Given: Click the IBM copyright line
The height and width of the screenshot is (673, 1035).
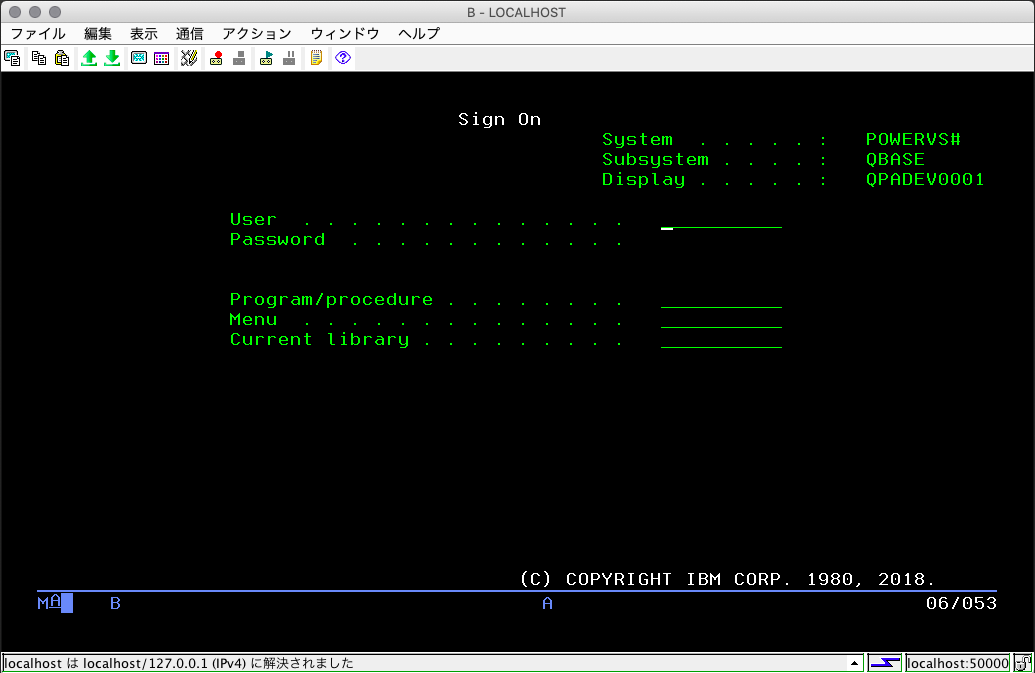Looking at the screenshot, I should coord(727,579).
